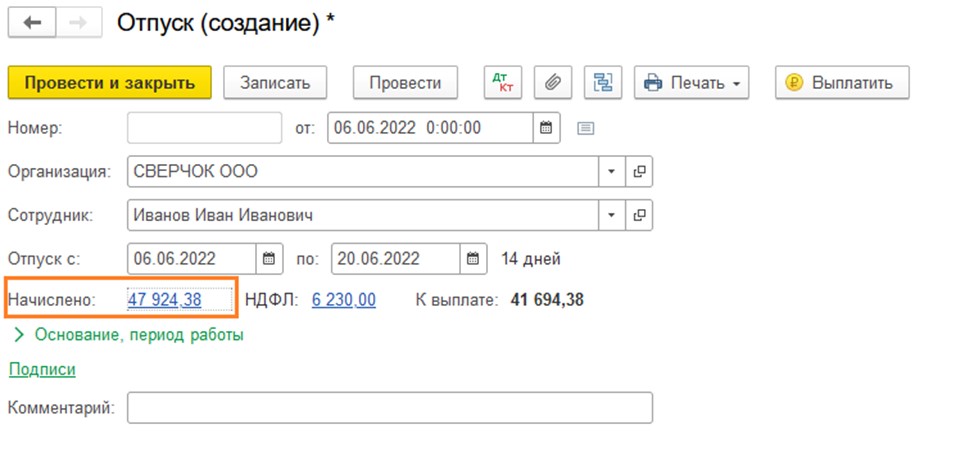
Task: Expand Основание, период работы section
Action: click(x=129, y=335)
